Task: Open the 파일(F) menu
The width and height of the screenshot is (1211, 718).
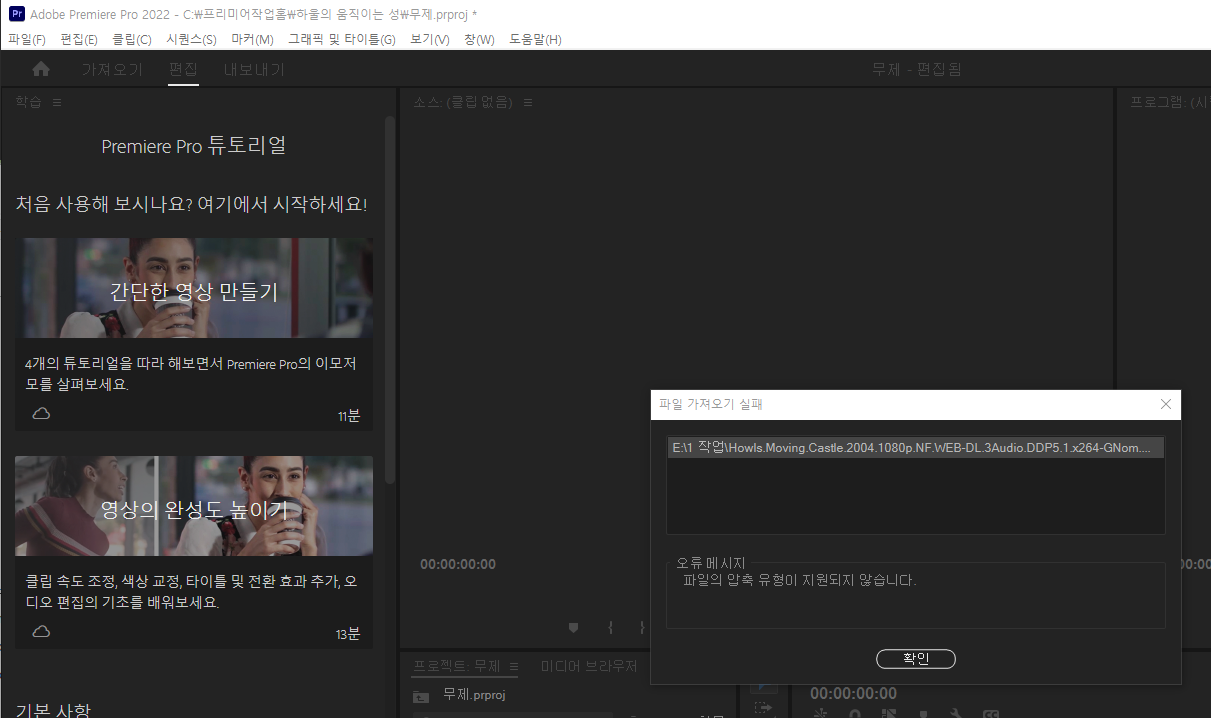Action: click(27, 39)
